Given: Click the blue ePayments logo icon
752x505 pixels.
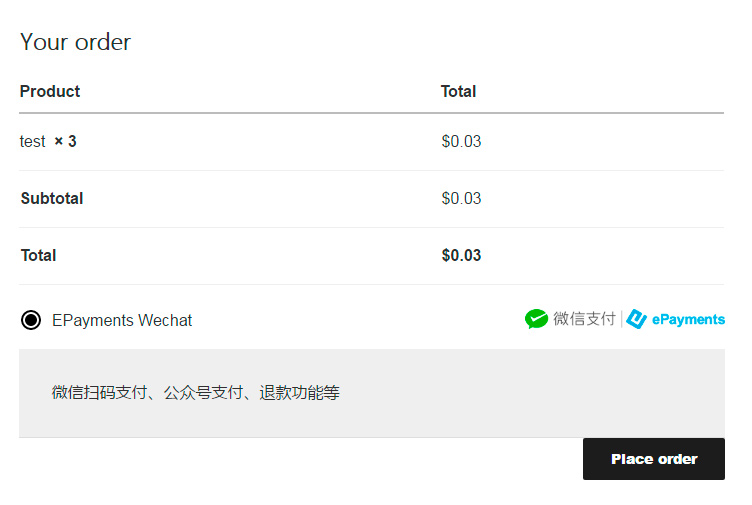Looking at the screenshot, I should pyautogui.click(x=636, y=319).
